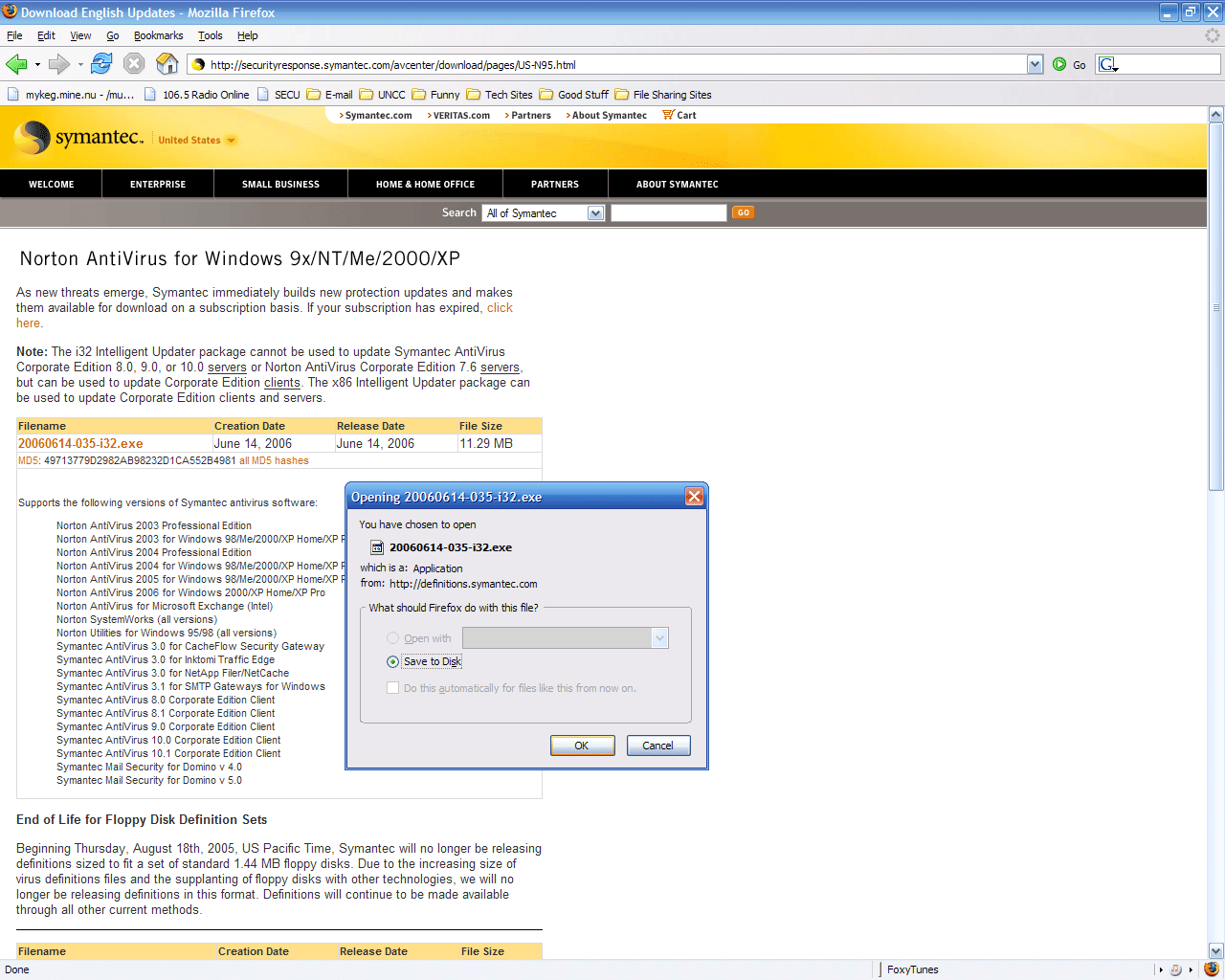The width and height of the screenshot is (1225, 980).
Task: Open the File menu
Action: (14, 35)
